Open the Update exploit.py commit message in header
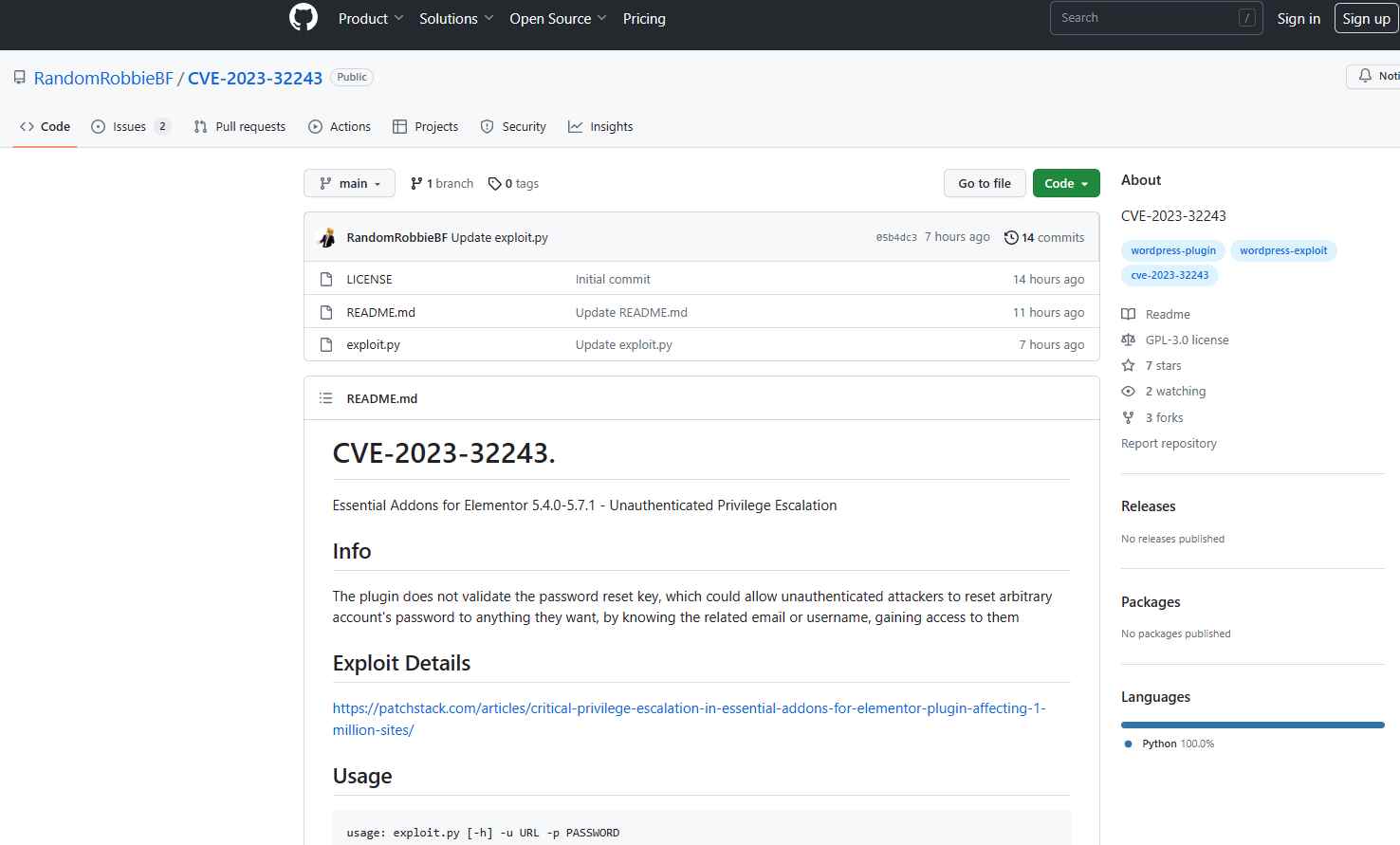The width and height of the screenshot is (1400, 845). pos(500,237)
